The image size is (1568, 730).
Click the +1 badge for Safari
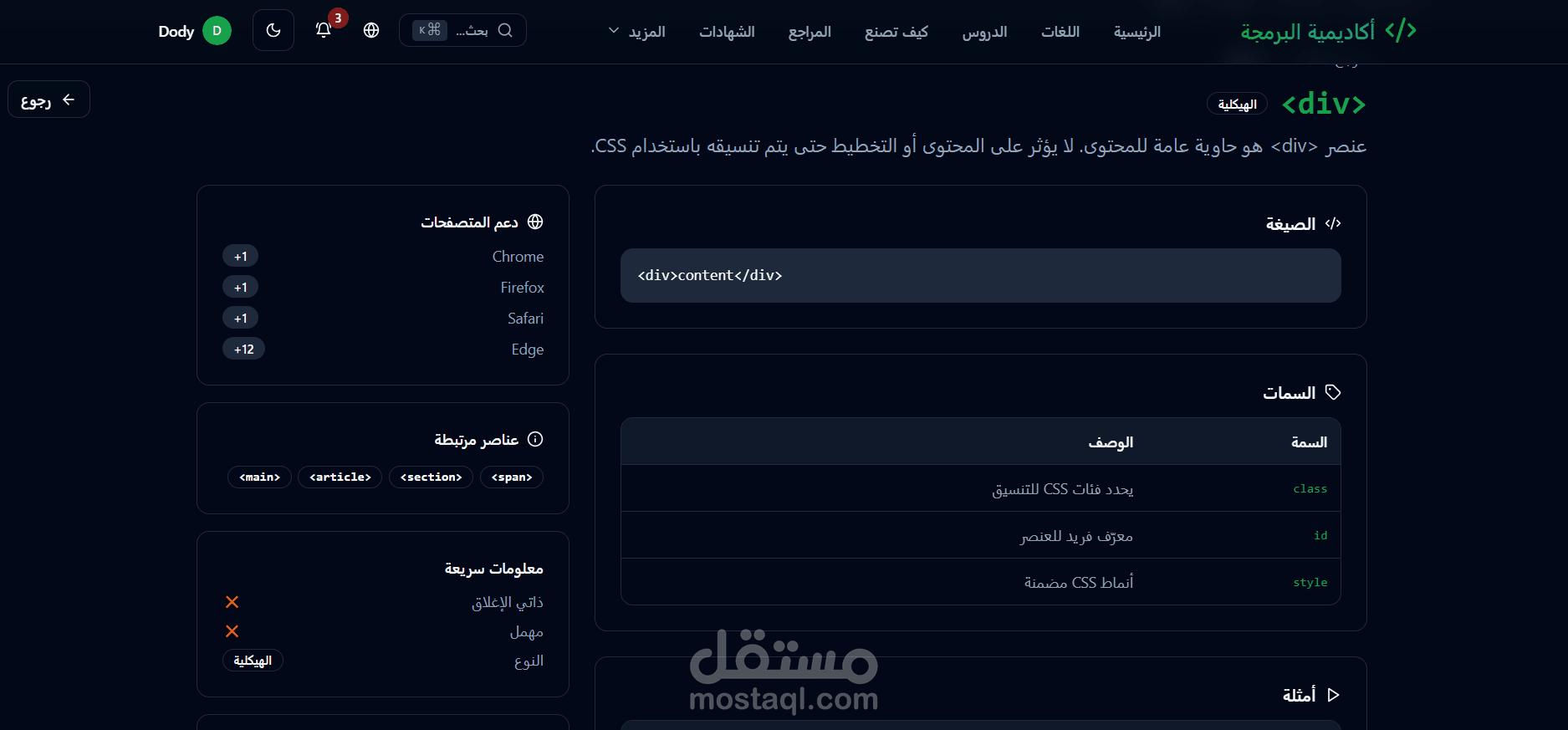241,318
